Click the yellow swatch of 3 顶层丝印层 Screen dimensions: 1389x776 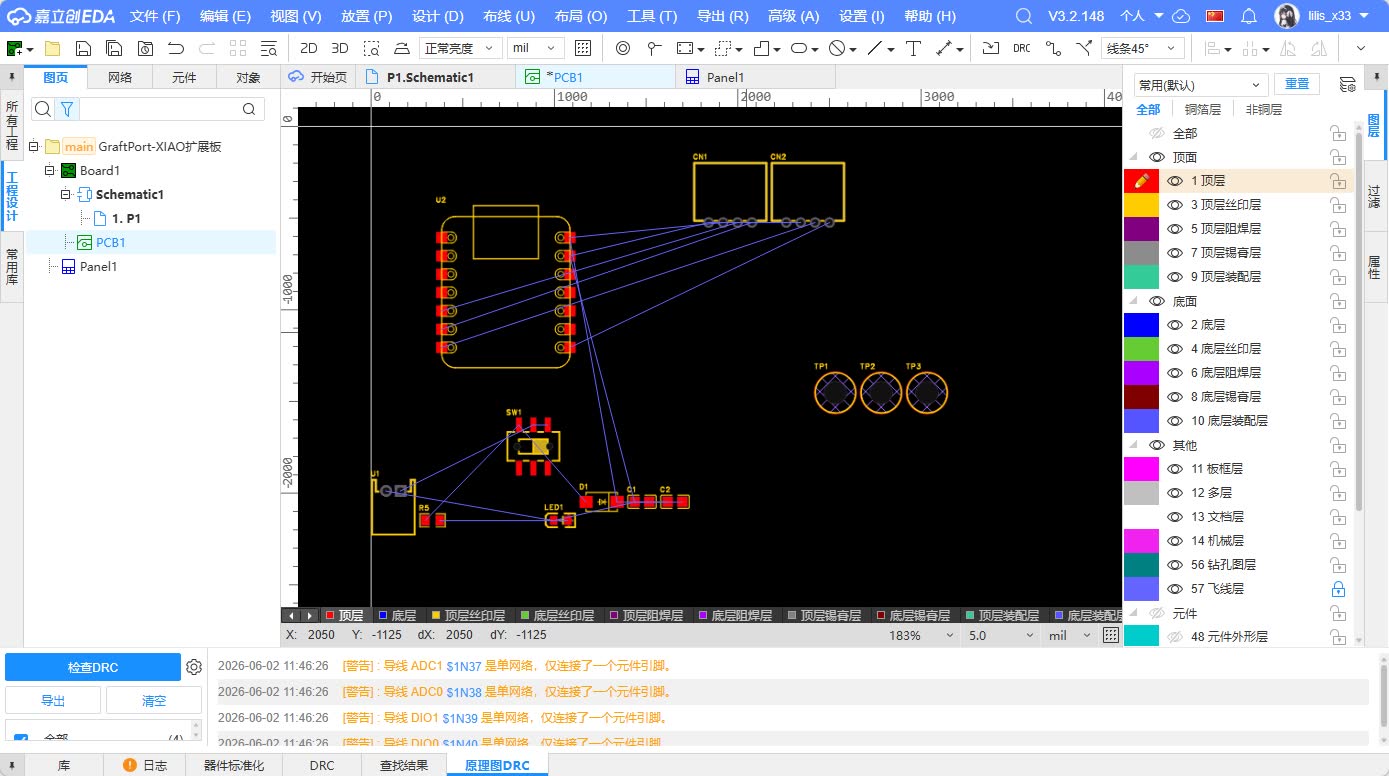coord(1141,205)
